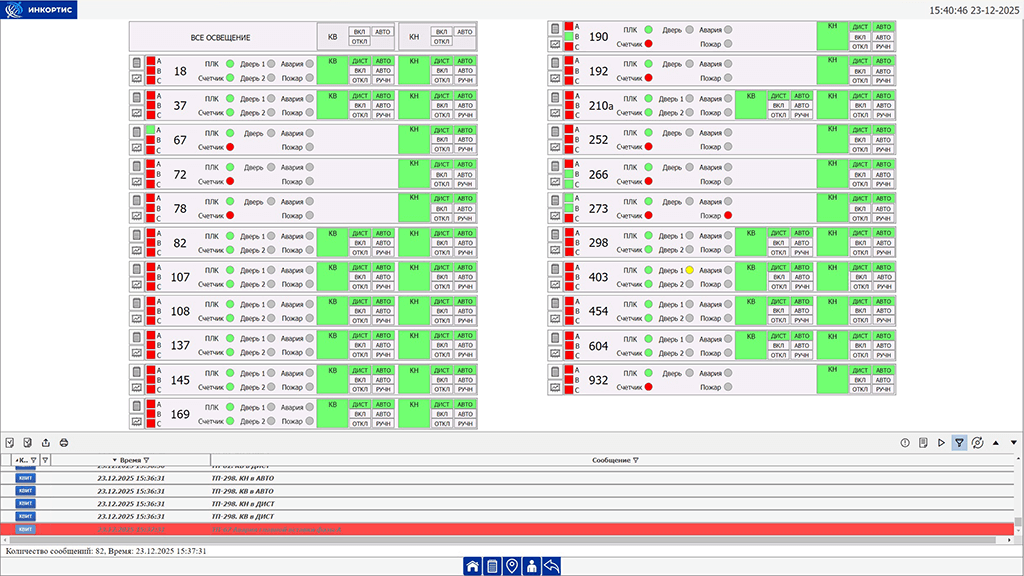Screen dimensions: 1024x576
Task: Turn off КН for all lighting with ОТКЛ
Action: tap(441, 43)
